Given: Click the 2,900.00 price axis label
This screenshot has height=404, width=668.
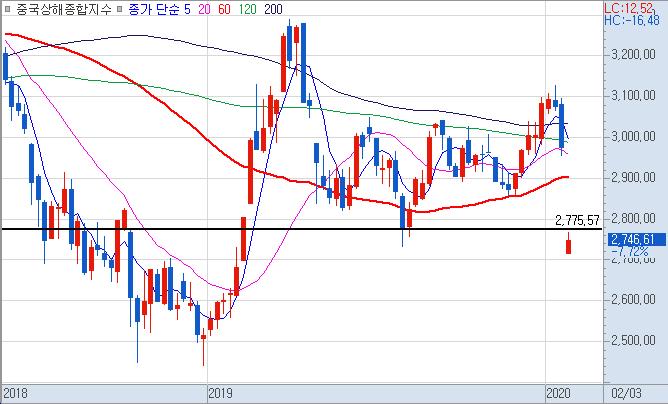Looking at the screenshot, I should coord(633,177).
